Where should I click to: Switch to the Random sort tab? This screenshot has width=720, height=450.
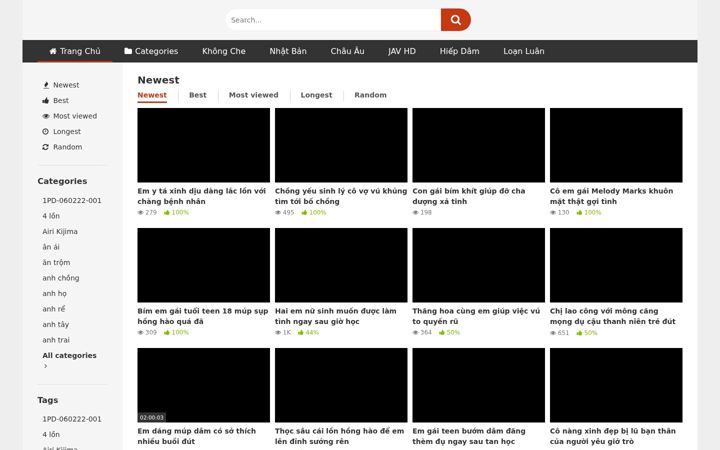point(371,95)
